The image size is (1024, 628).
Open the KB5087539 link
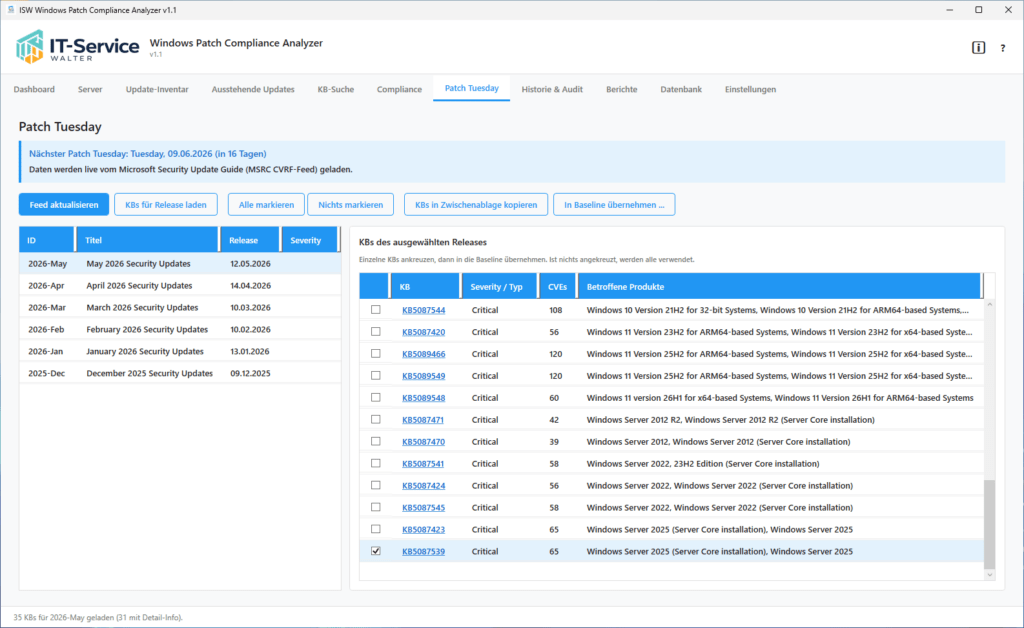[x=423, y=551]
